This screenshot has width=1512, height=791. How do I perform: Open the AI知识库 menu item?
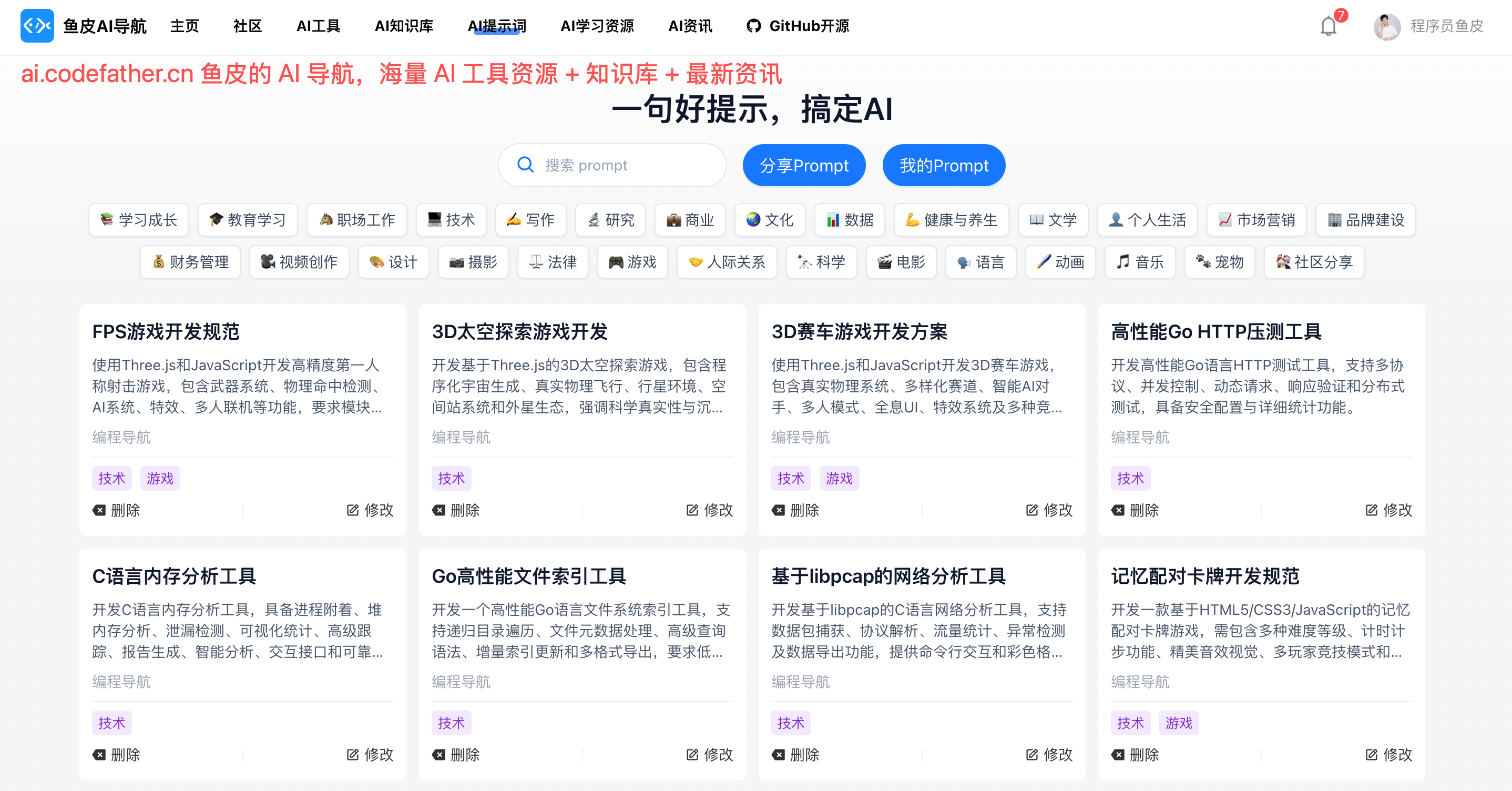click(x=404, y=26)
